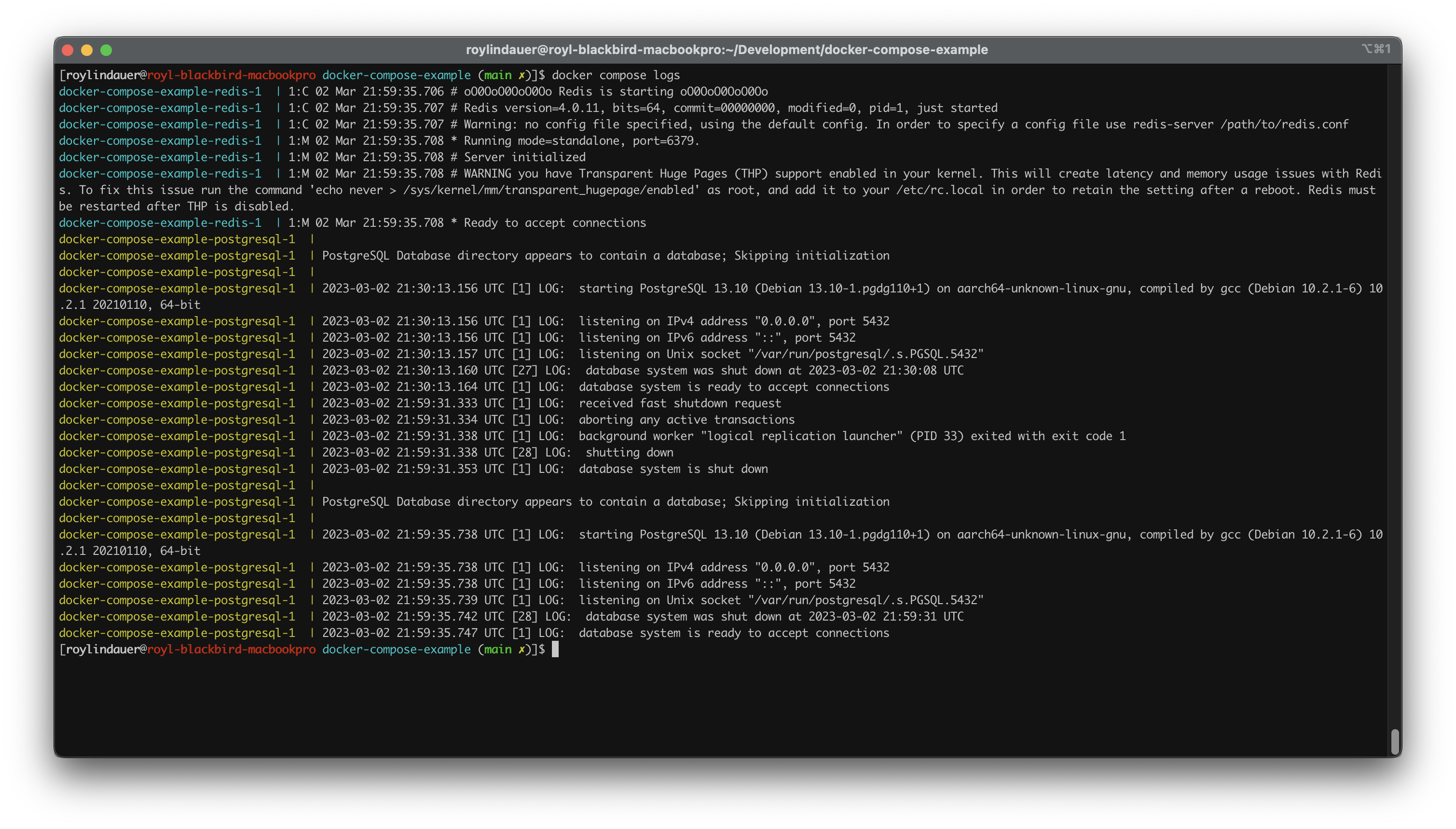Click 'received fast shutdown request' log text
1456x829 pixels.
coord(680,404)
